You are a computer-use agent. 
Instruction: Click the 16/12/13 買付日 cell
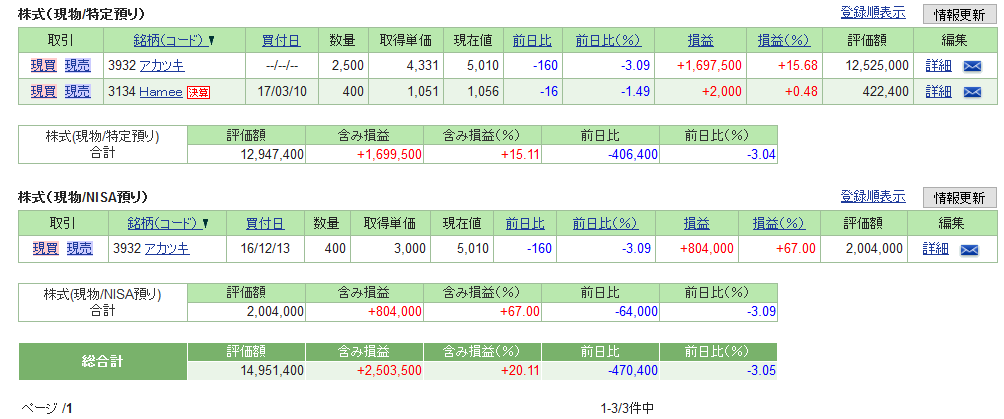point(265,249)
